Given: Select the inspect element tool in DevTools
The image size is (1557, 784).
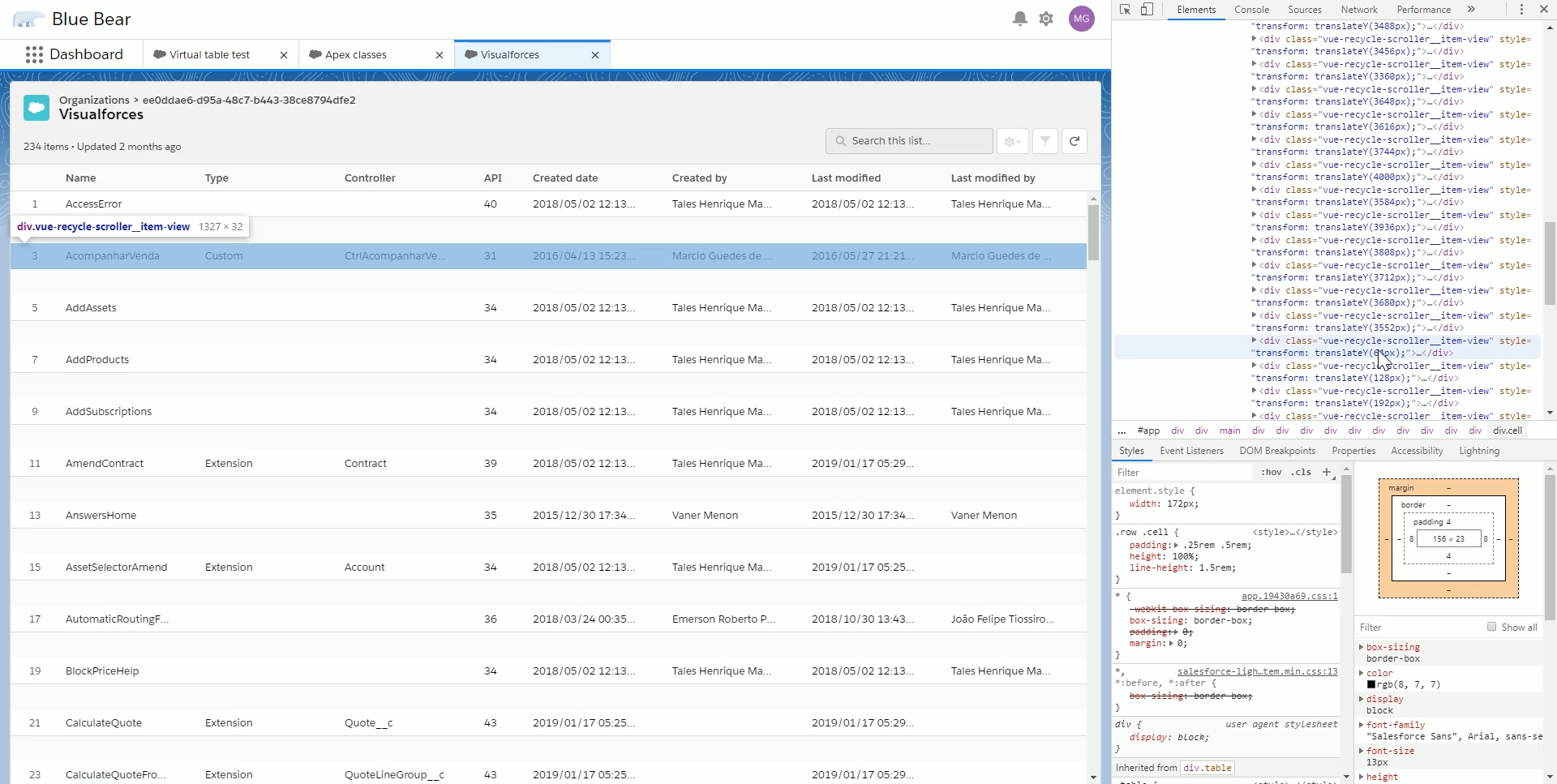Looking at the screenshot, I should tap(1126, 10).
